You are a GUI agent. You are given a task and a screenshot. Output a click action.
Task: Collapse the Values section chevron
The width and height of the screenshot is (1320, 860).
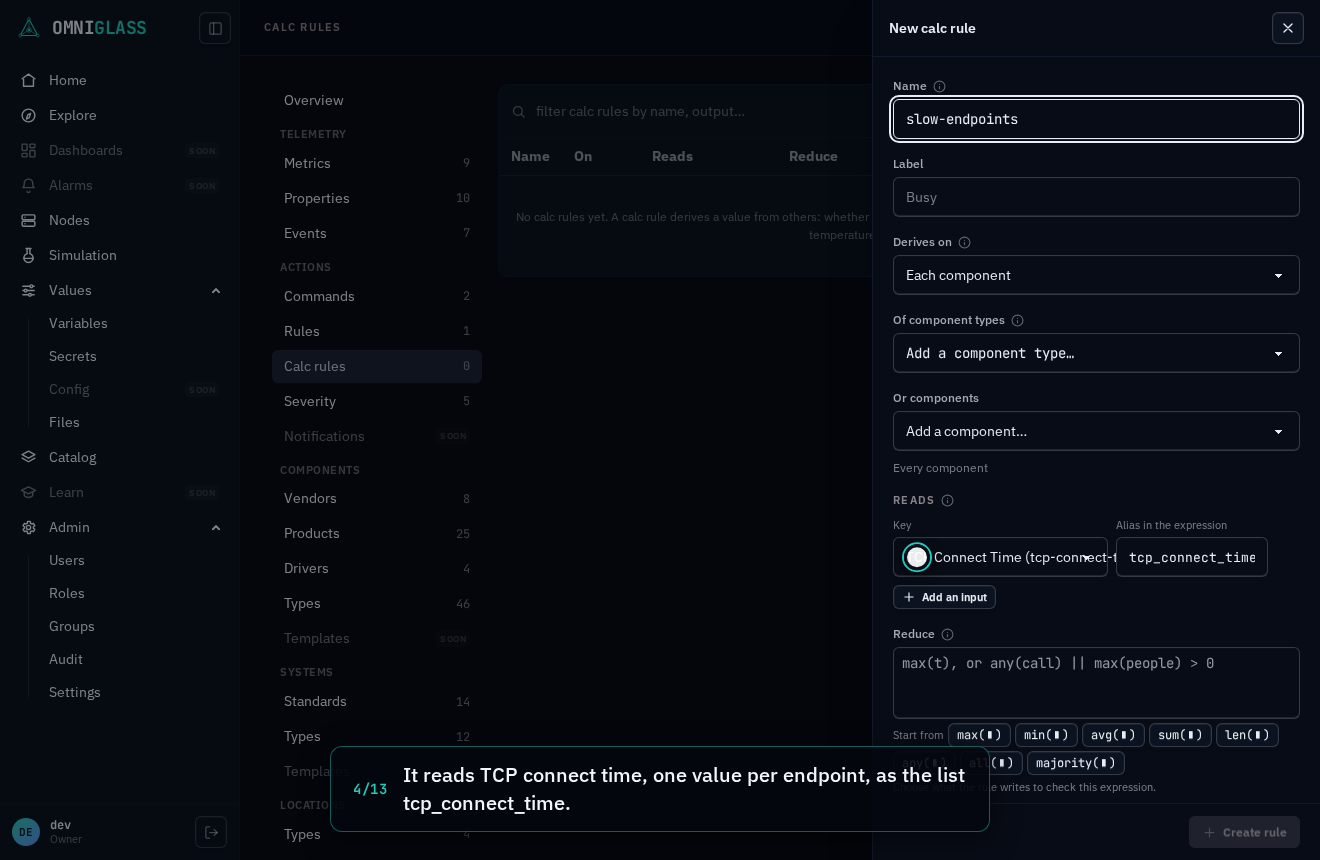pyautogui.click(x=216, y=290)
